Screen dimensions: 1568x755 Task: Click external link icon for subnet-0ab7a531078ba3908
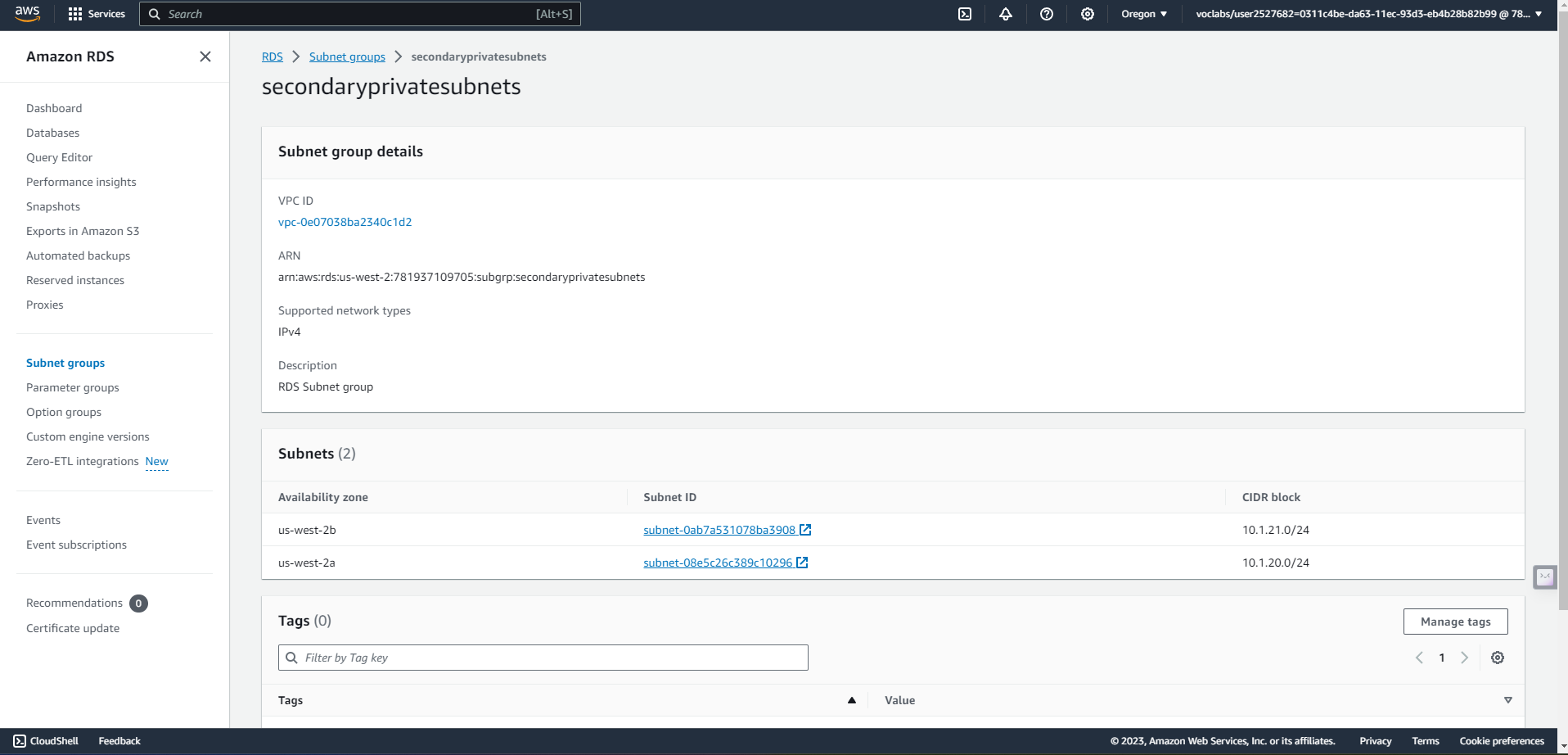805,530
